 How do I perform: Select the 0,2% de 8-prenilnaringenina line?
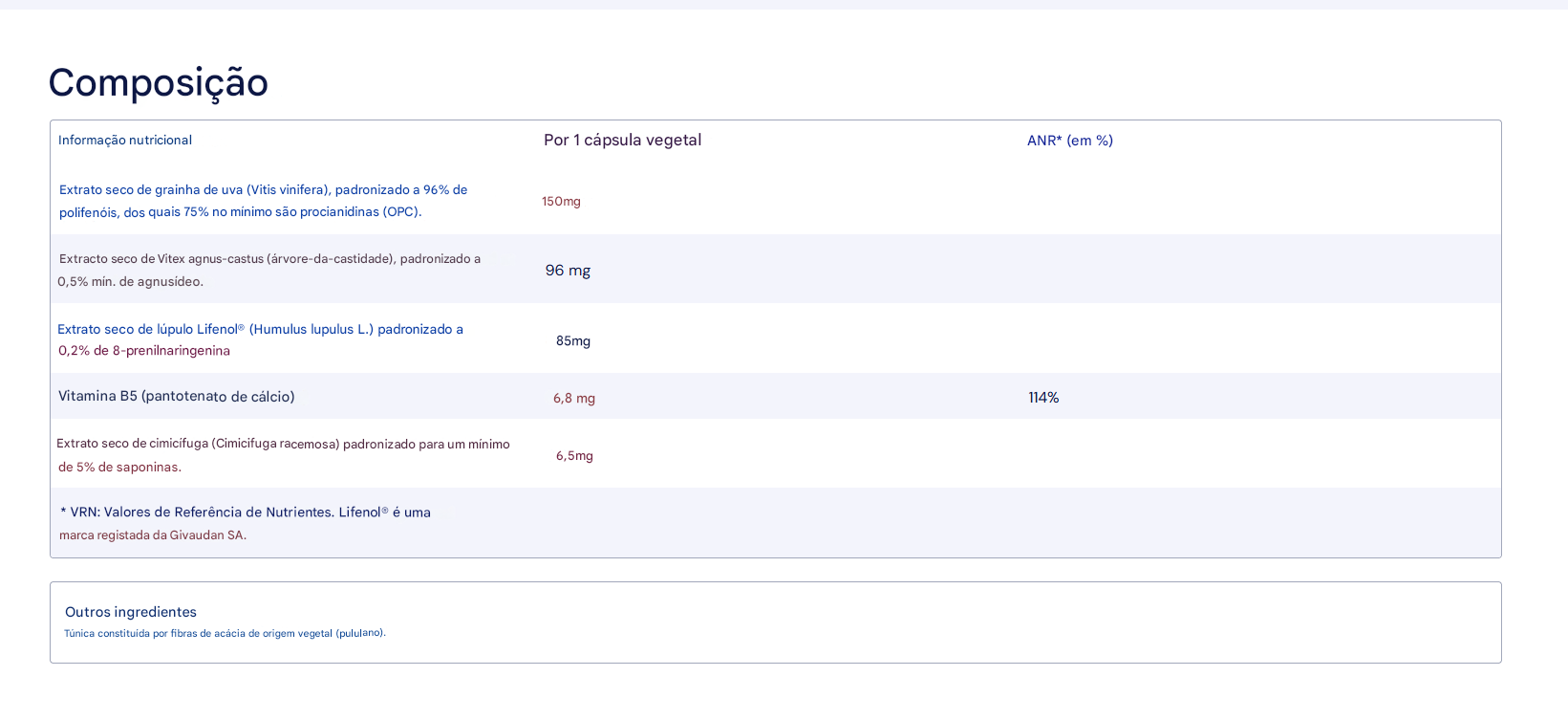144,351
